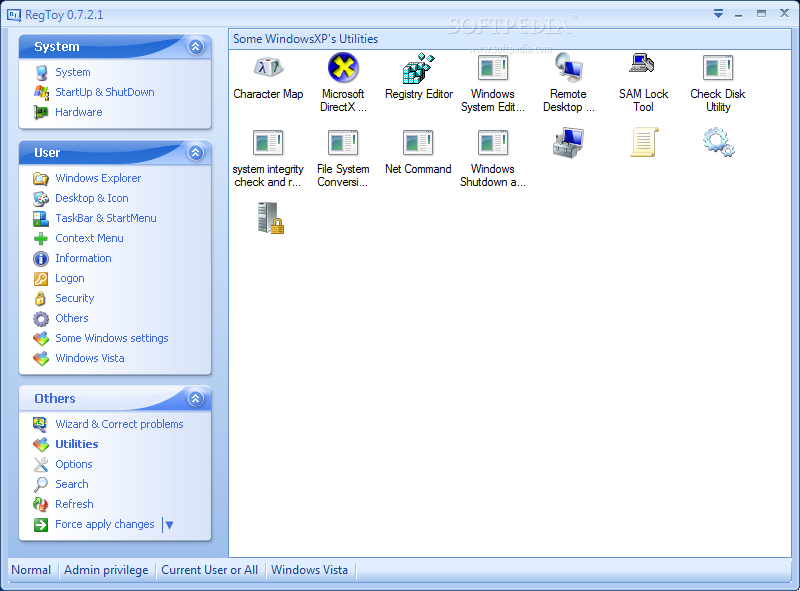800x591 pixels.
Task: Collapse the System panel
Action: click(x=195, y=46)
